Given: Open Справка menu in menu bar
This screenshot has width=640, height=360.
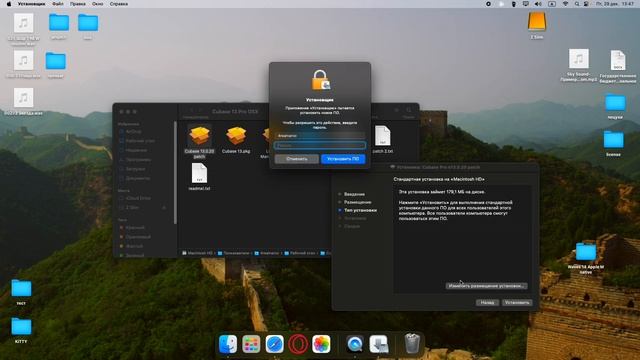Looking at the screenshot, I should coord(119,4).
